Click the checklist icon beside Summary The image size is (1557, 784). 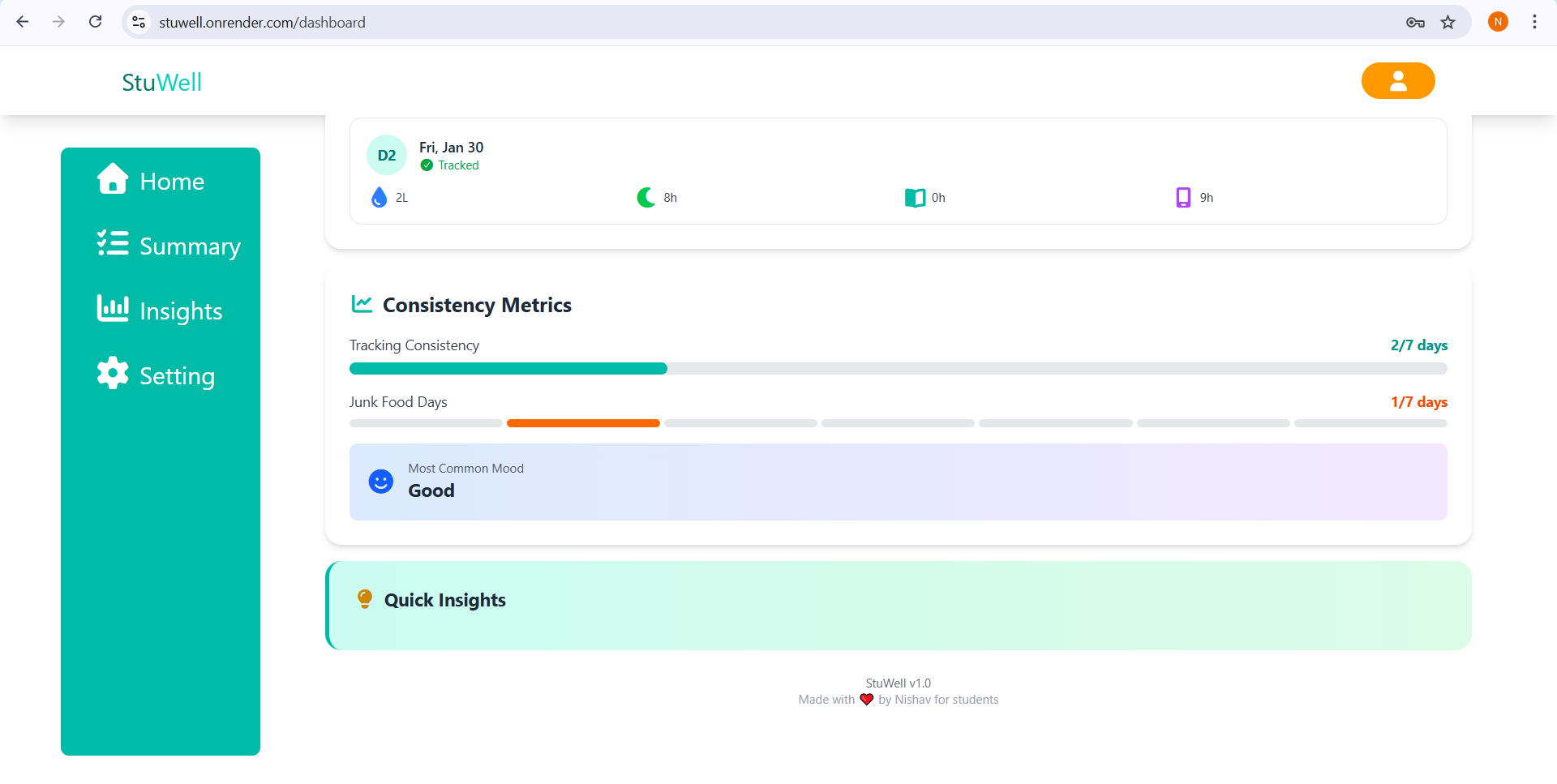click(113, 243)
